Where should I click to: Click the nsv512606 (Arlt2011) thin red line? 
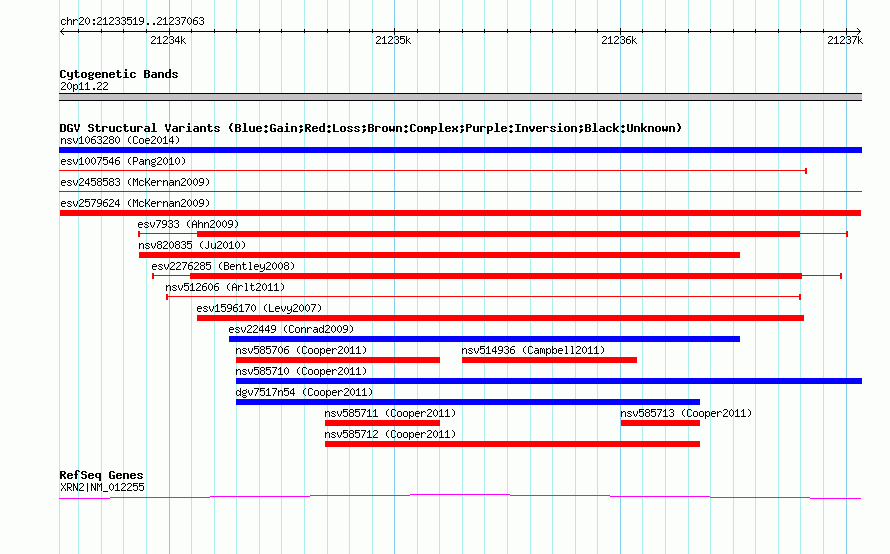[484, 297]
